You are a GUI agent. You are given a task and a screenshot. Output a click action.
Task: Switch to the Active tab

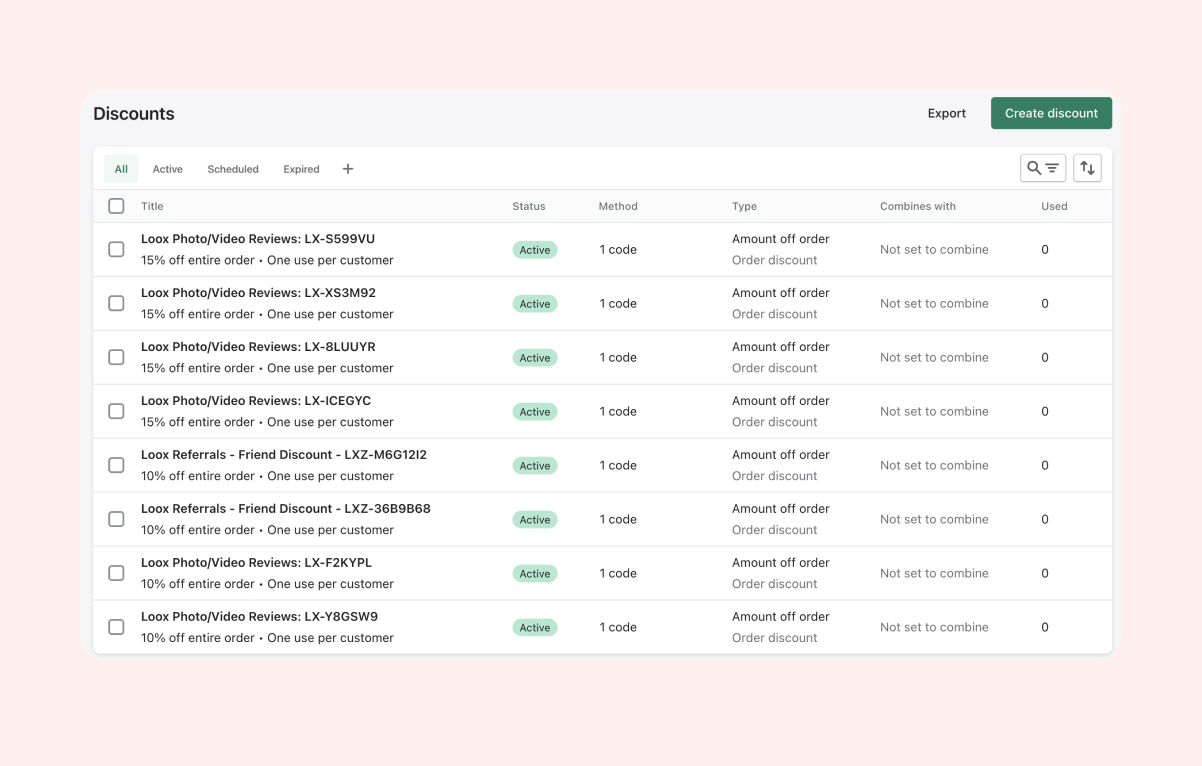(x=167, y=169)
